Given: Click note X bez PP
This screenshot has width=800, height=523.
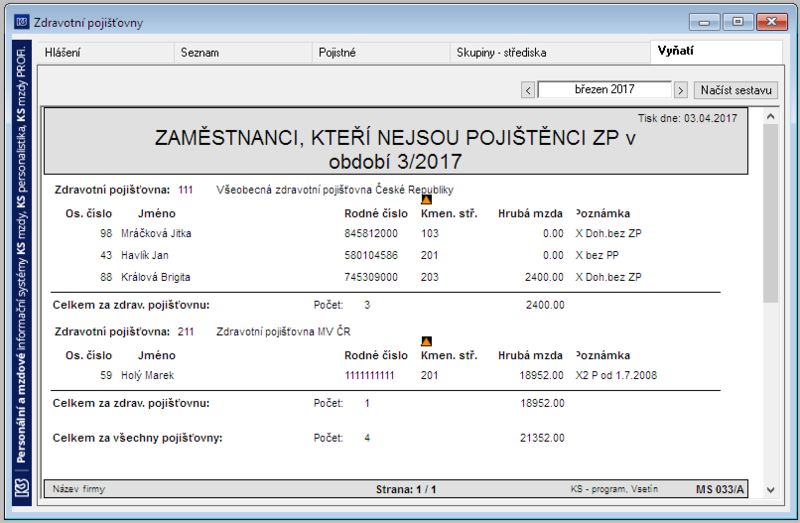Looking at the screenshot, I should point(596,255).
